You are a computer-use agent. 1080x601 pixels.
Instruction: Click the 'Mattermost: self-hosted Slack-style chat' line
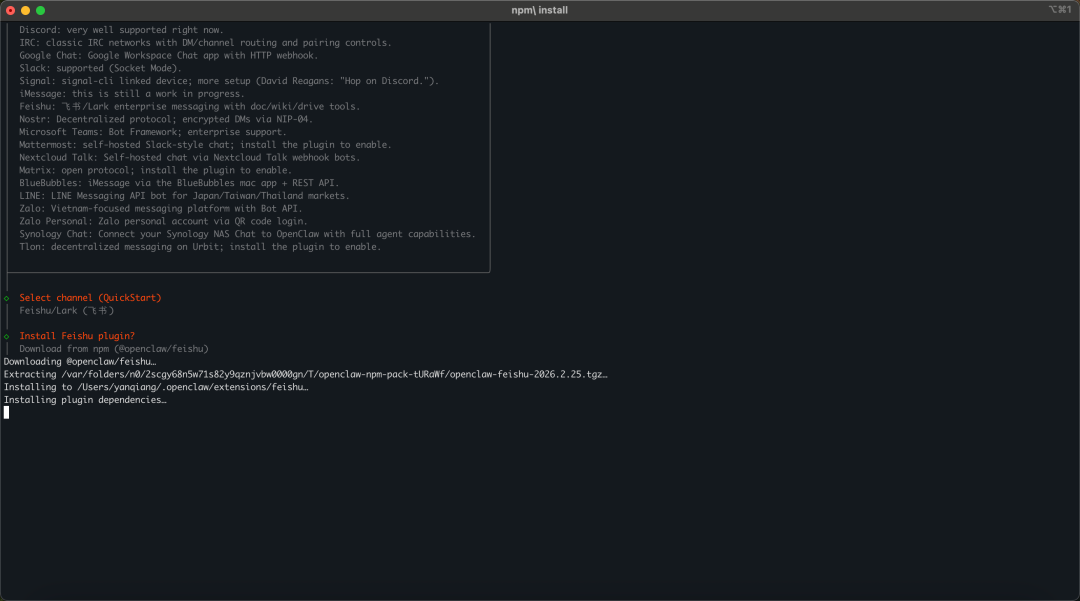click(205, 145)
